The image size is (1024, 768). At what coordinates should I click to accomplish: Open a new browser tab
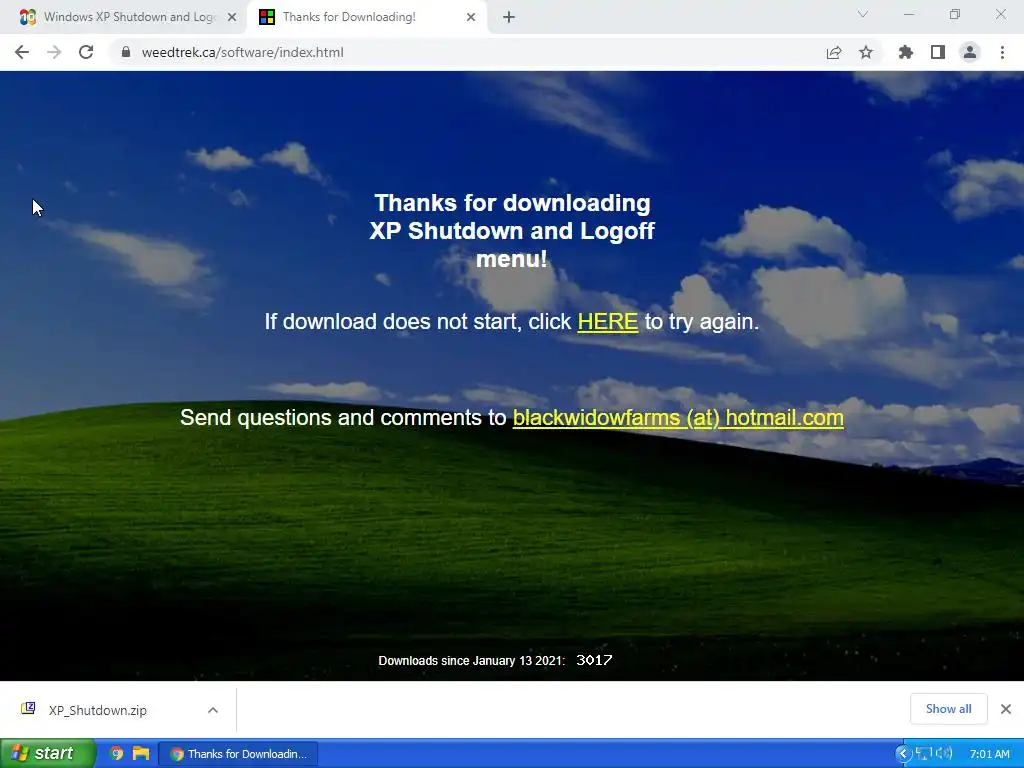[x=509, y=17]
